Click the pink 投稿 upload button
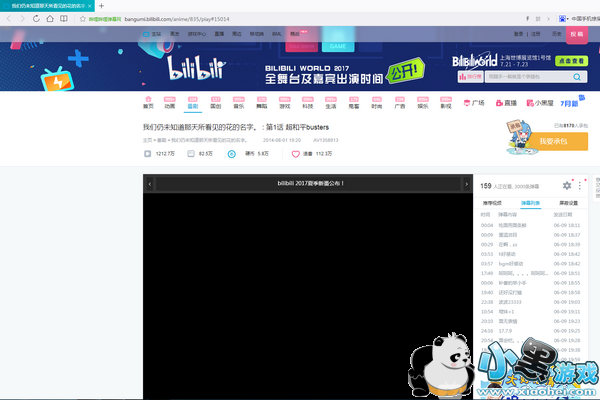 tap(574, 33)
